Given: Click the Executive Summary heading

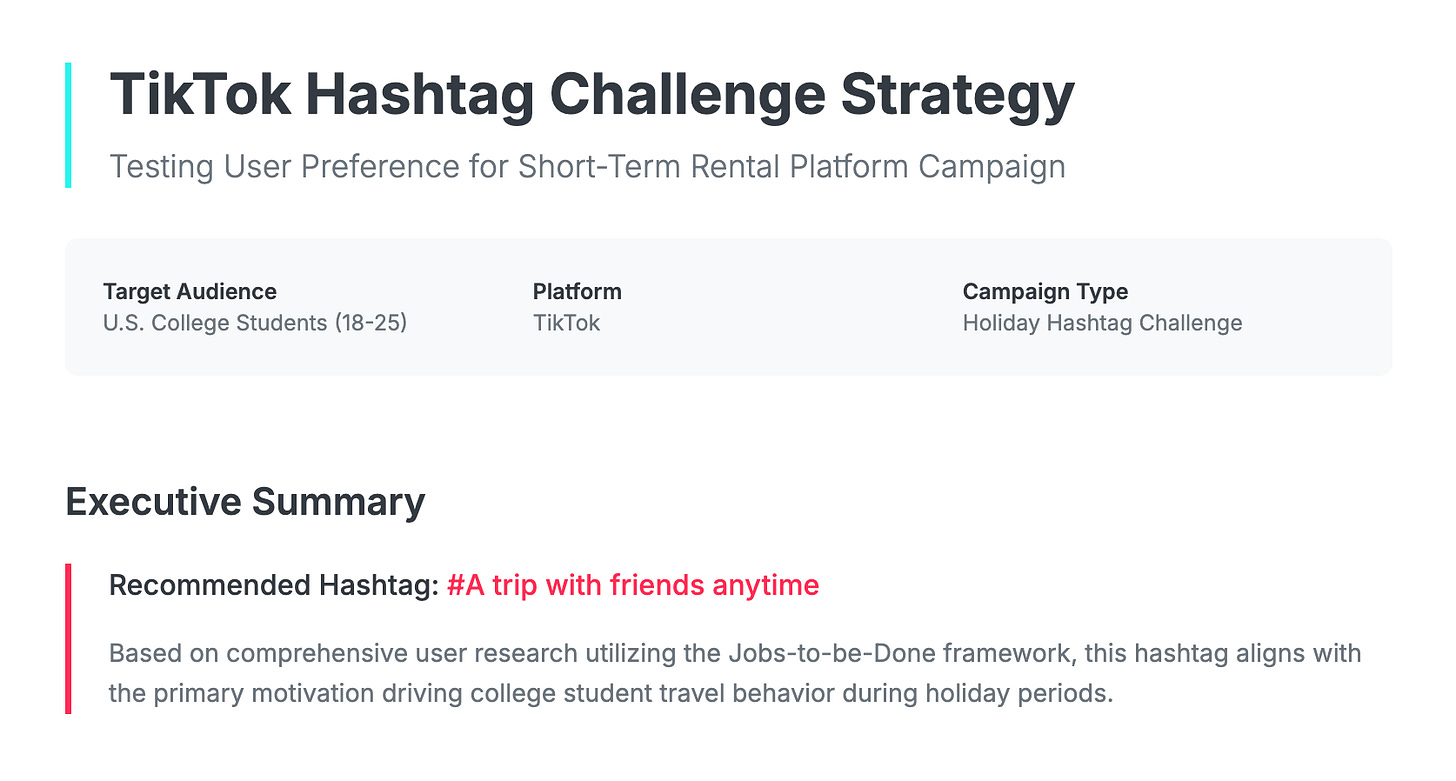Looking at the screenshot, I should (245, 502).
